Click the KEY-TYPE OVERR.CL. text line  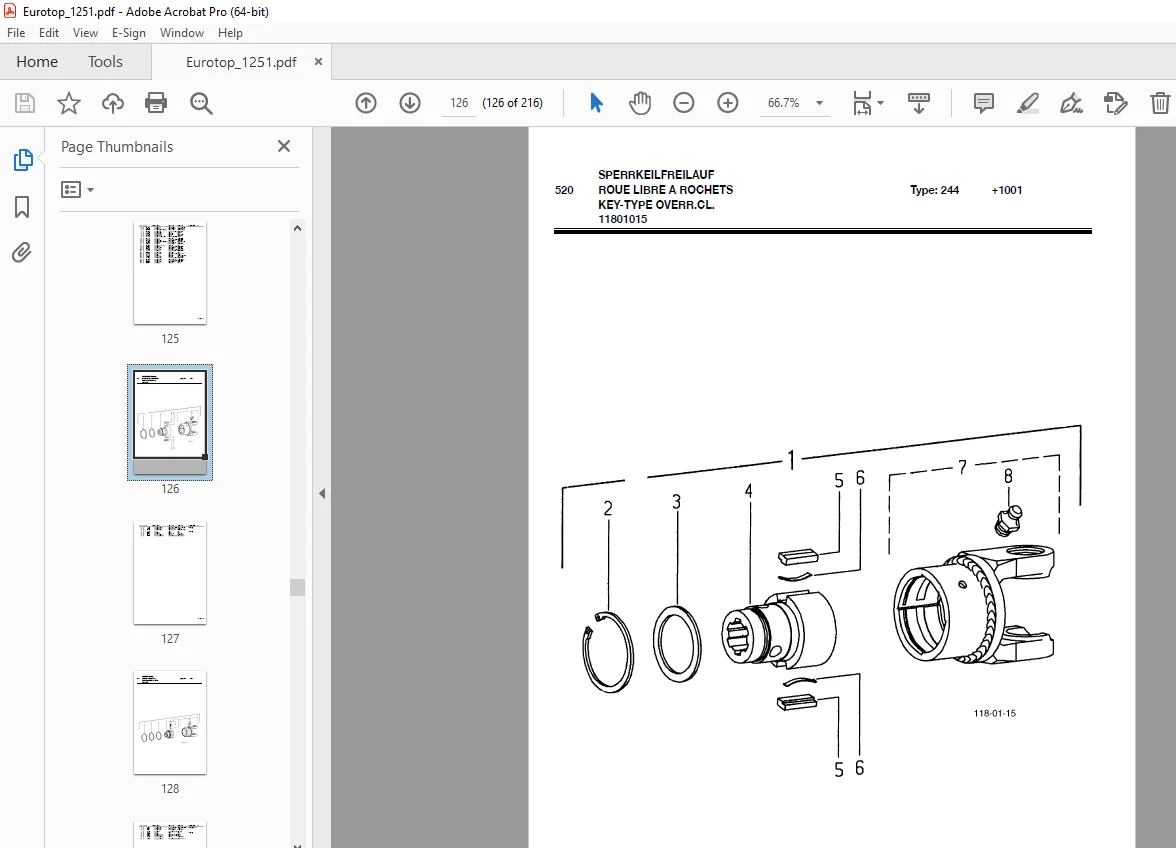click(x=656, y=205)
